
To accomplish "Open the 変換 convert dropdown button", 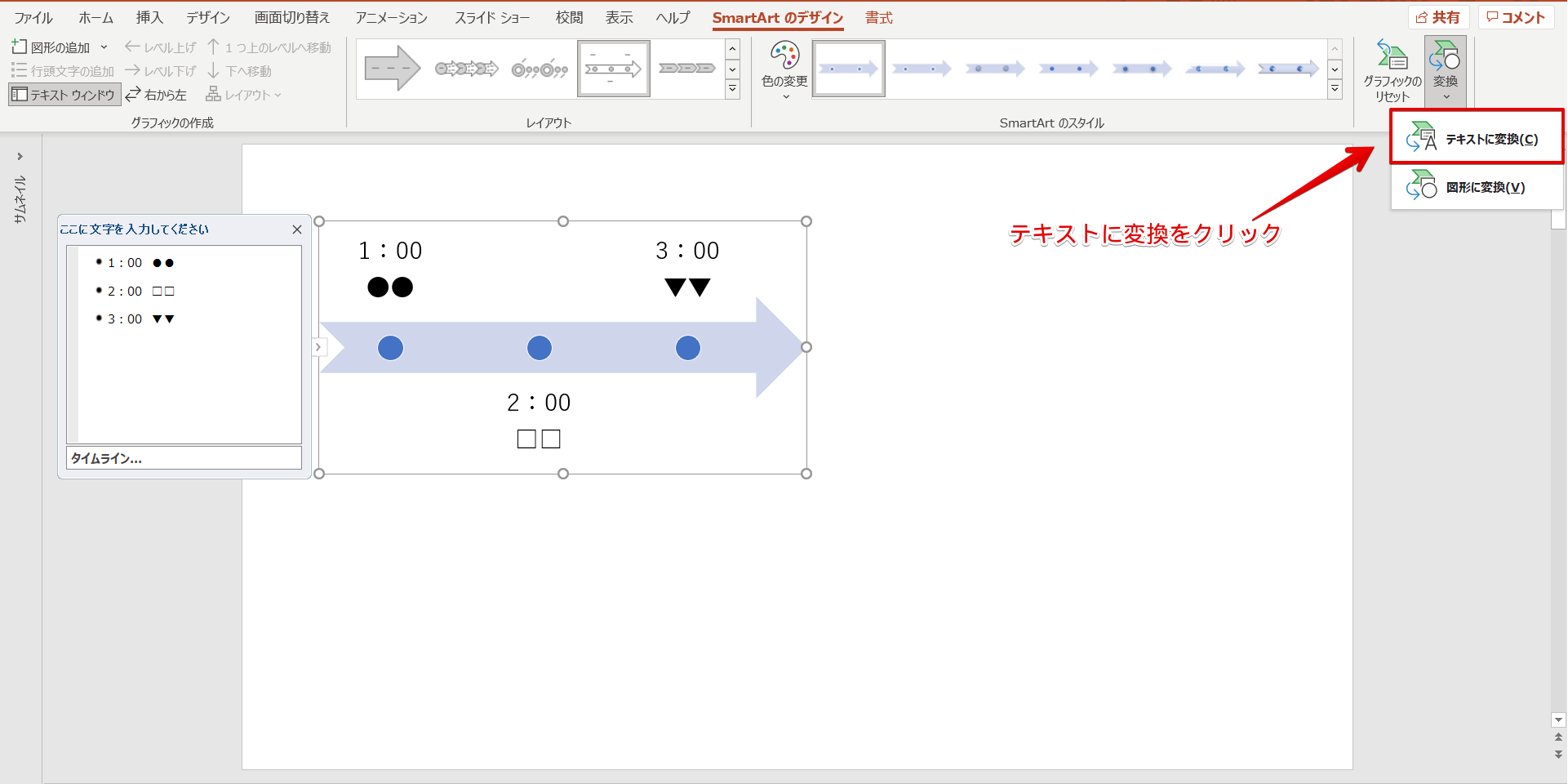I will pyautogui.click(x=1446, y=71).
